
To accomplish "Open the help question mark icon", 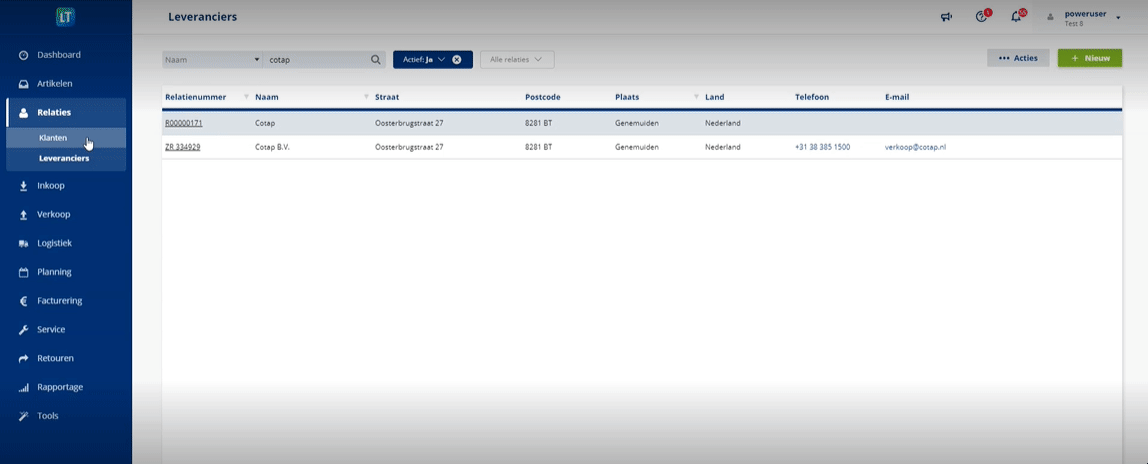I will (x=981, y=17).
